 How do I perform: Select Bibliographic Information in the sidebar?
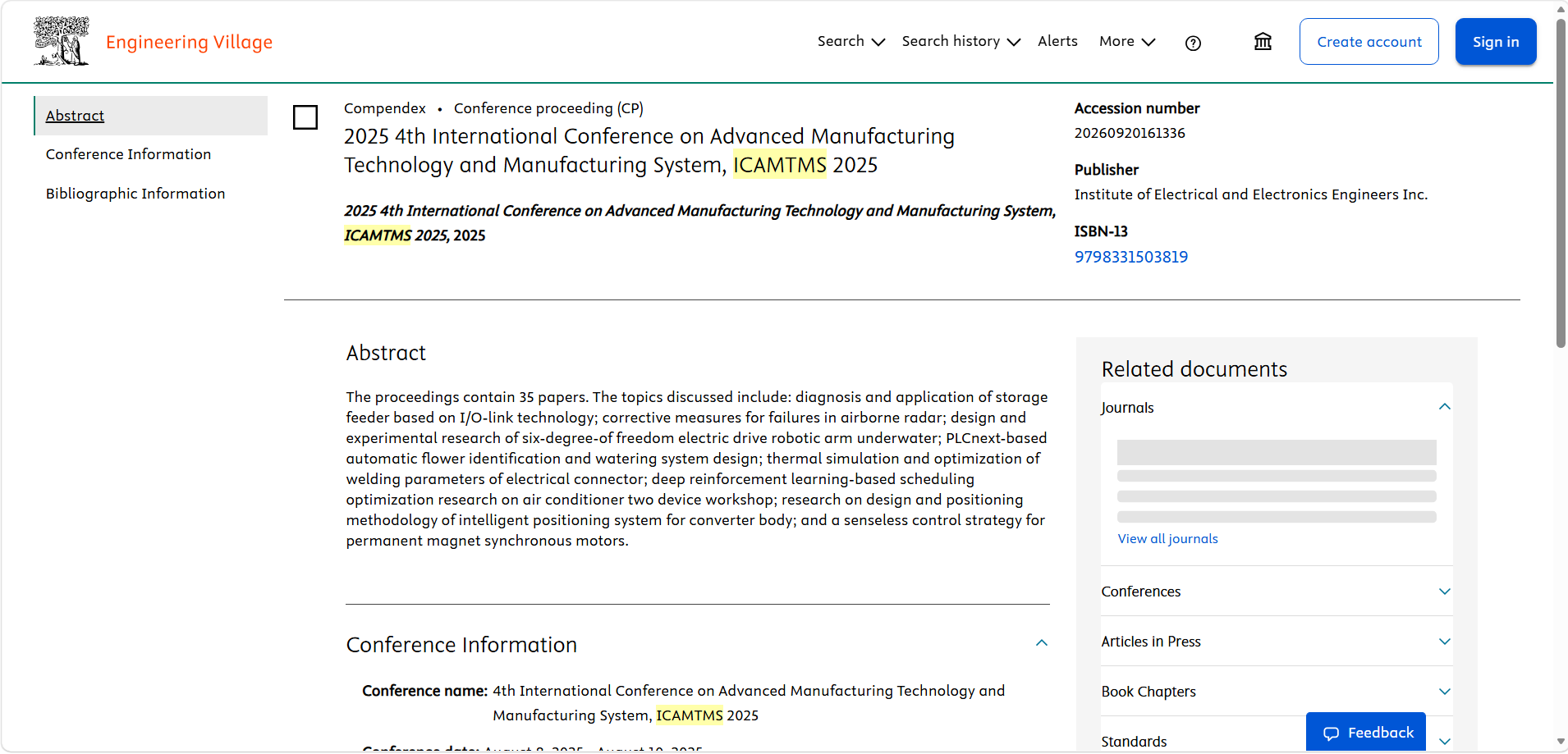point(135,194)
